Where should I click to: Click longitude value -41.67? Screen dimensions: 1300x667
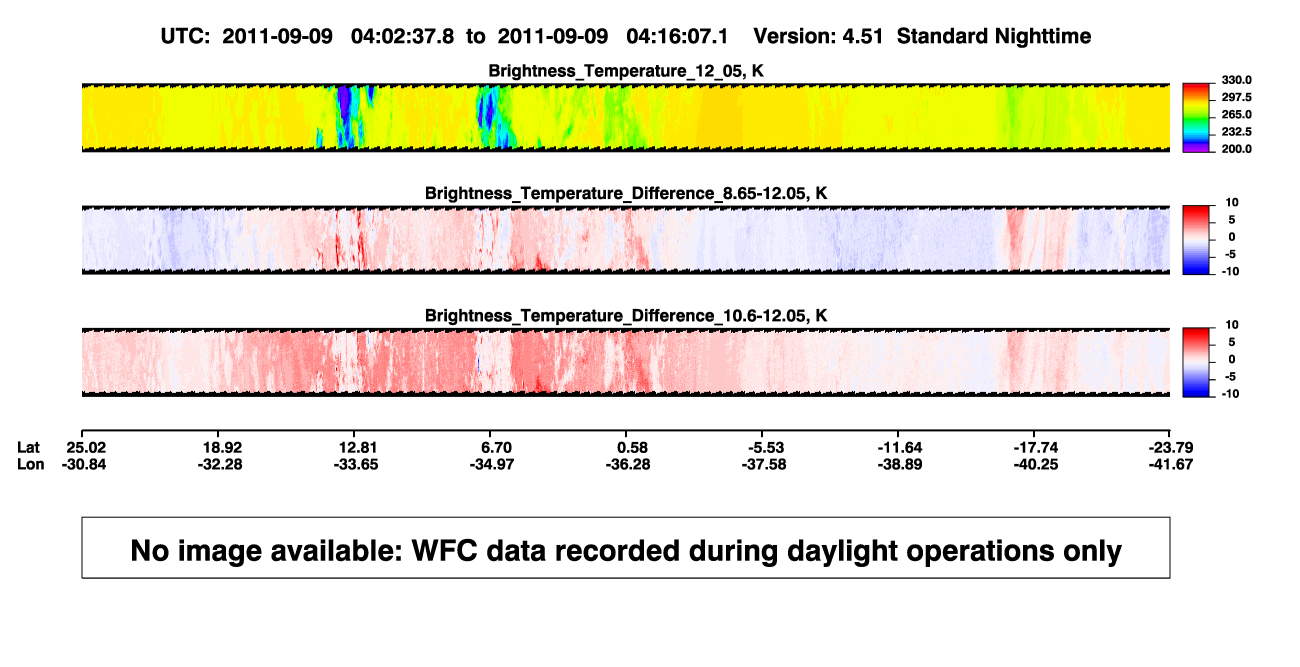tap(1170, 464)
